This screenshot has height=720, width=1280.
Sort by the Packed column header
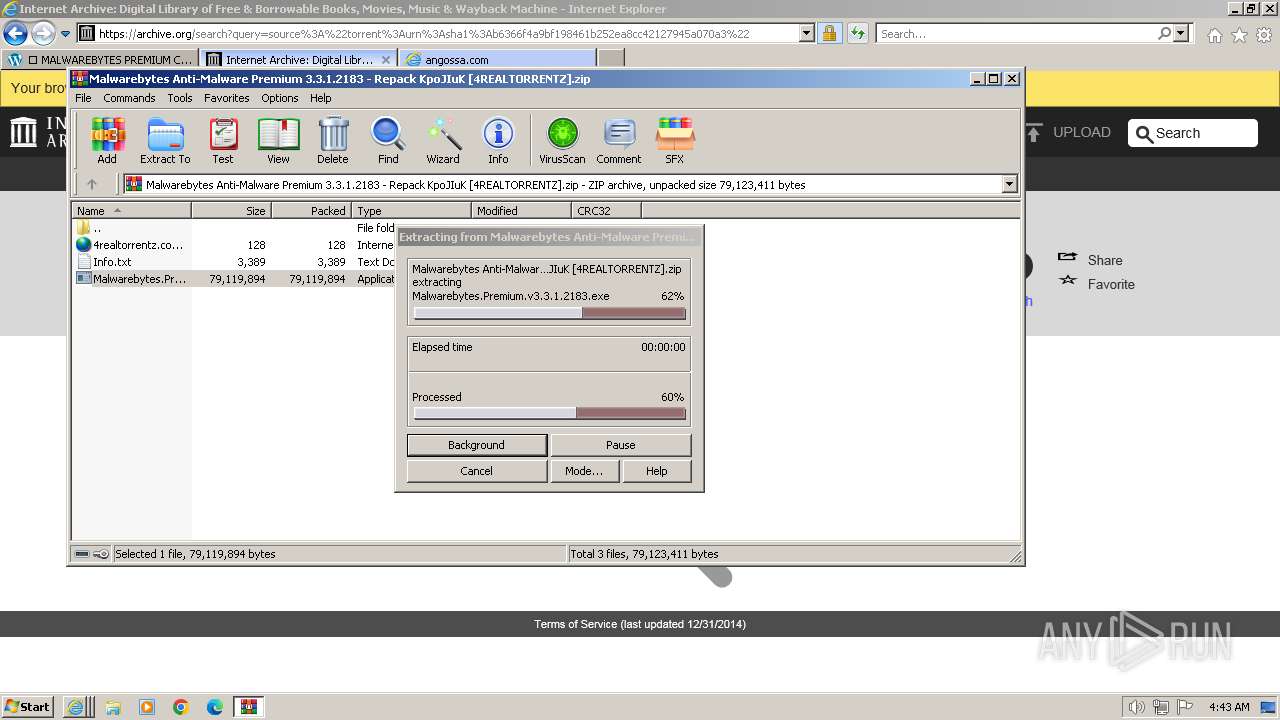point(311,211)
